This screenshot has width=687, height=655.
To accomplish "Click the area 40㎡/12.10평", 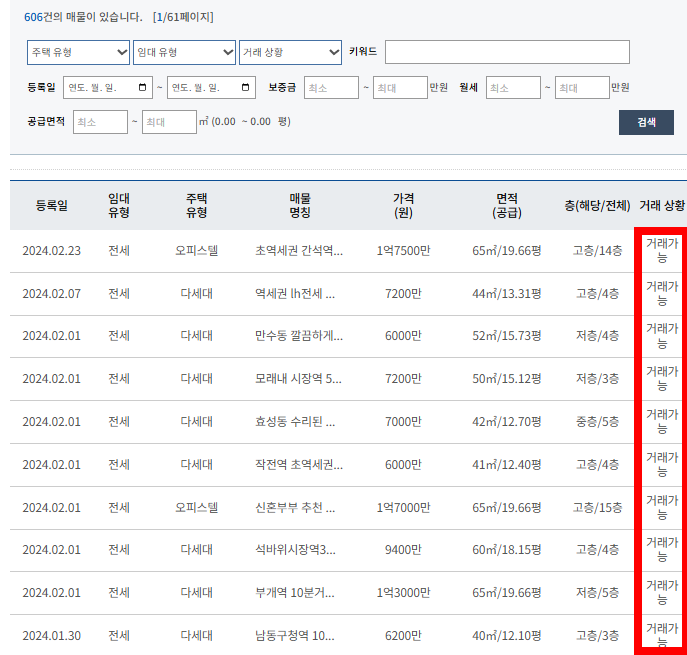I will click(507, 635).
